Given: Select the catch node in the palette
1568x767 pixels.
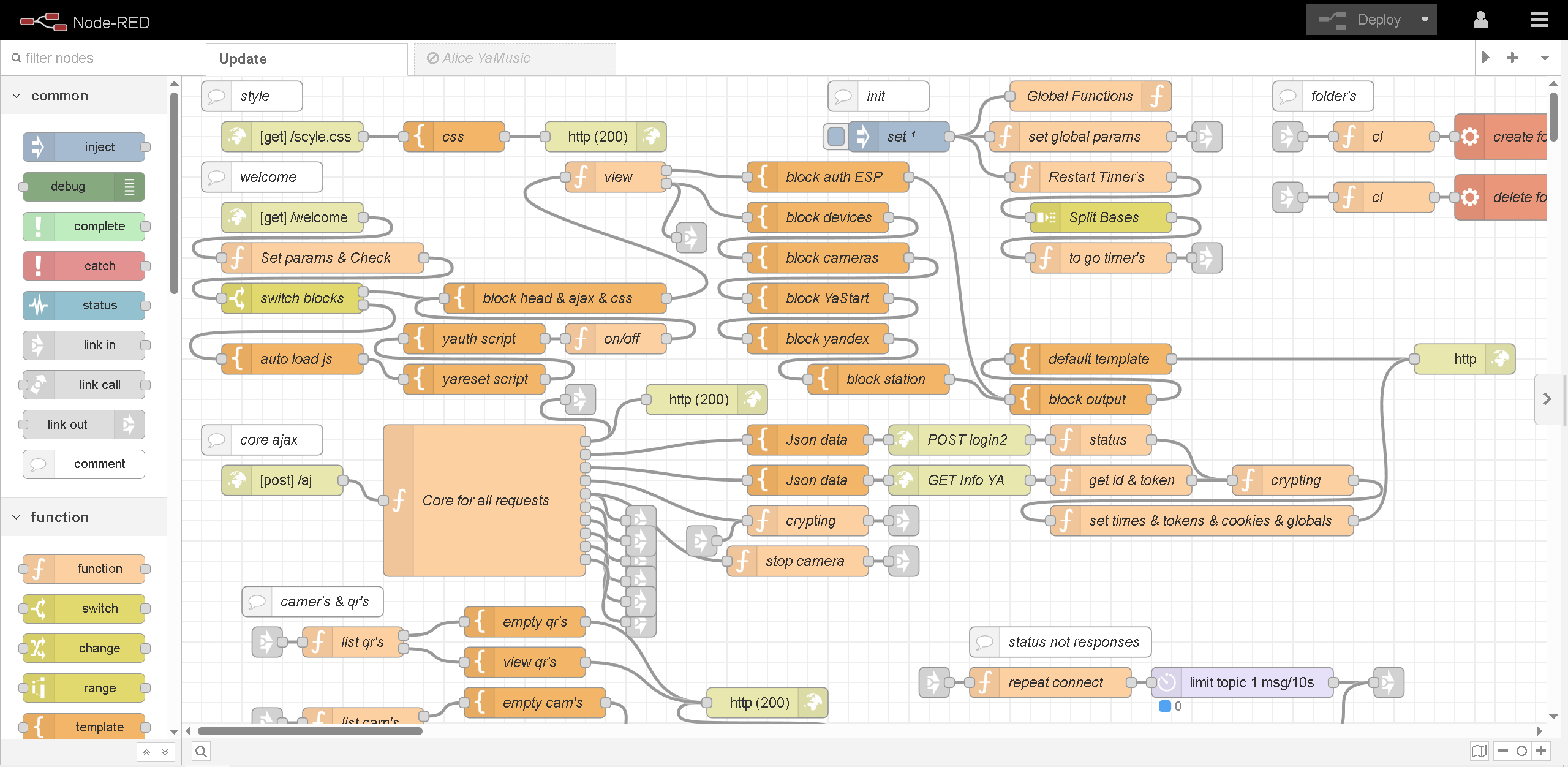Looking at the screenshot, I should 84,266.
